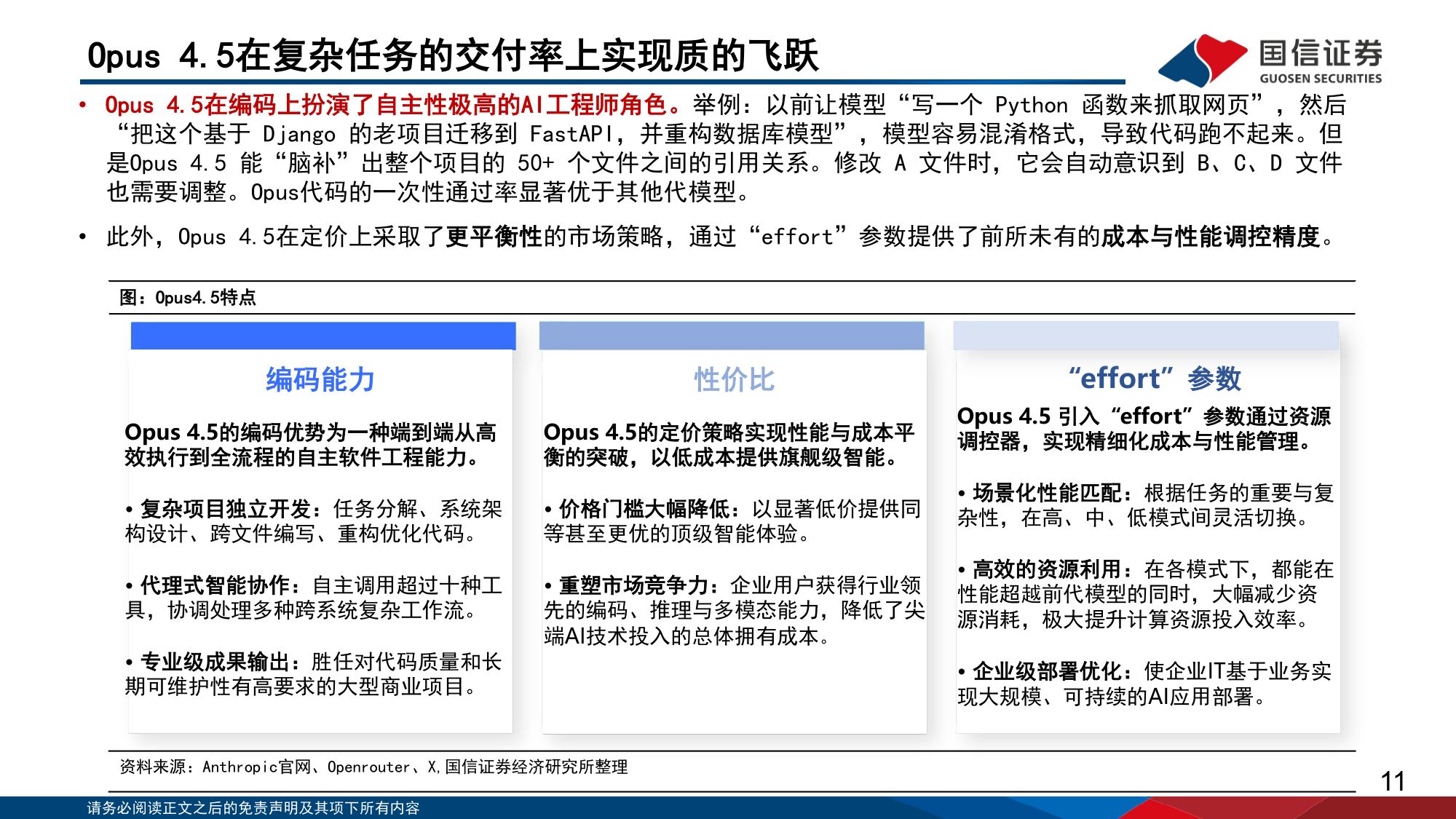Click the bullet 代理式智能协作

click(314, 598)
